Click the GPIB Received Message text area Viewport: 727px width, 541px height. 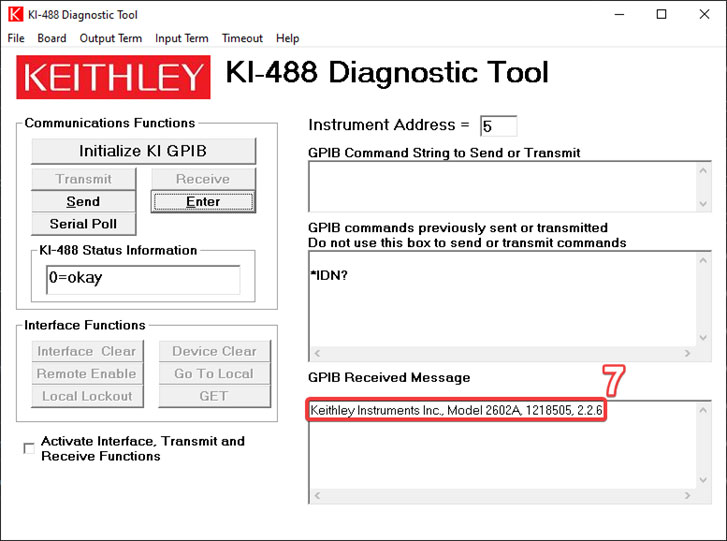point(502,450)
